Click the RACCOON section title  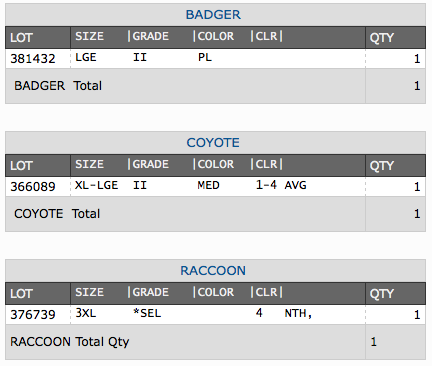pyautogui.click(x=213, y=271)
